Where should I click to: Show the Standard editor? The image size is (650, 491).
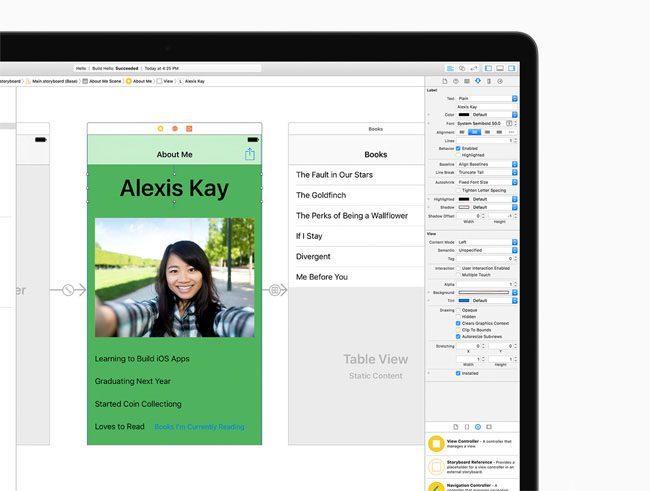click(x=450, y=68)
